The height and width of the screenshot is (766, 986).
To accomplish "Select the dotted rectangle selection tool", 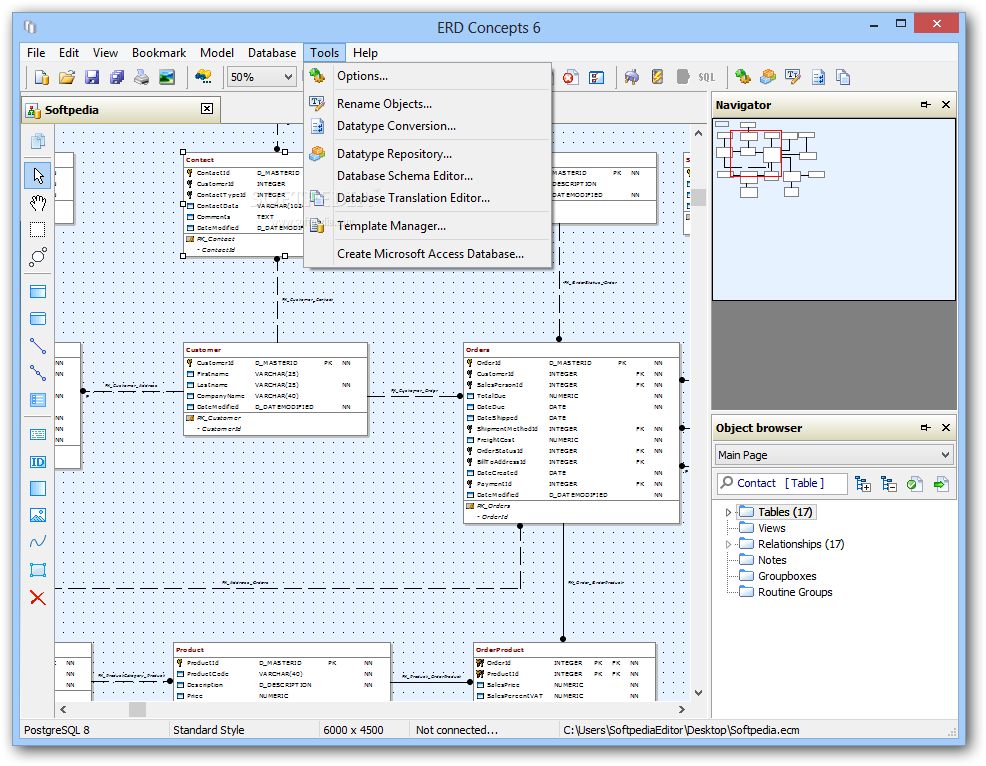I will click(38, 230).
